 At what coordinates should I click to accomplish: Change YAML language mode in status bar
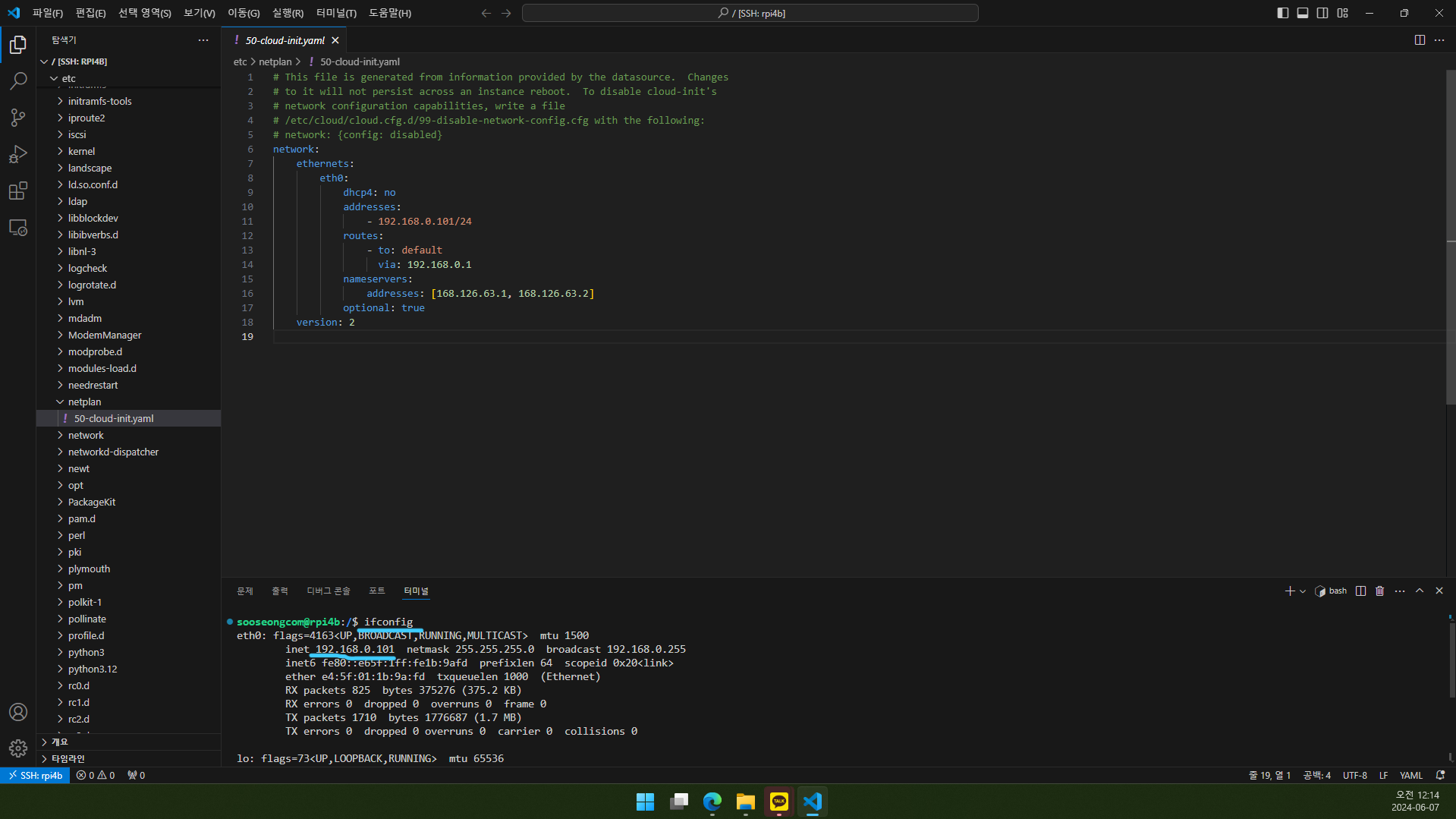coord(1411,775)
